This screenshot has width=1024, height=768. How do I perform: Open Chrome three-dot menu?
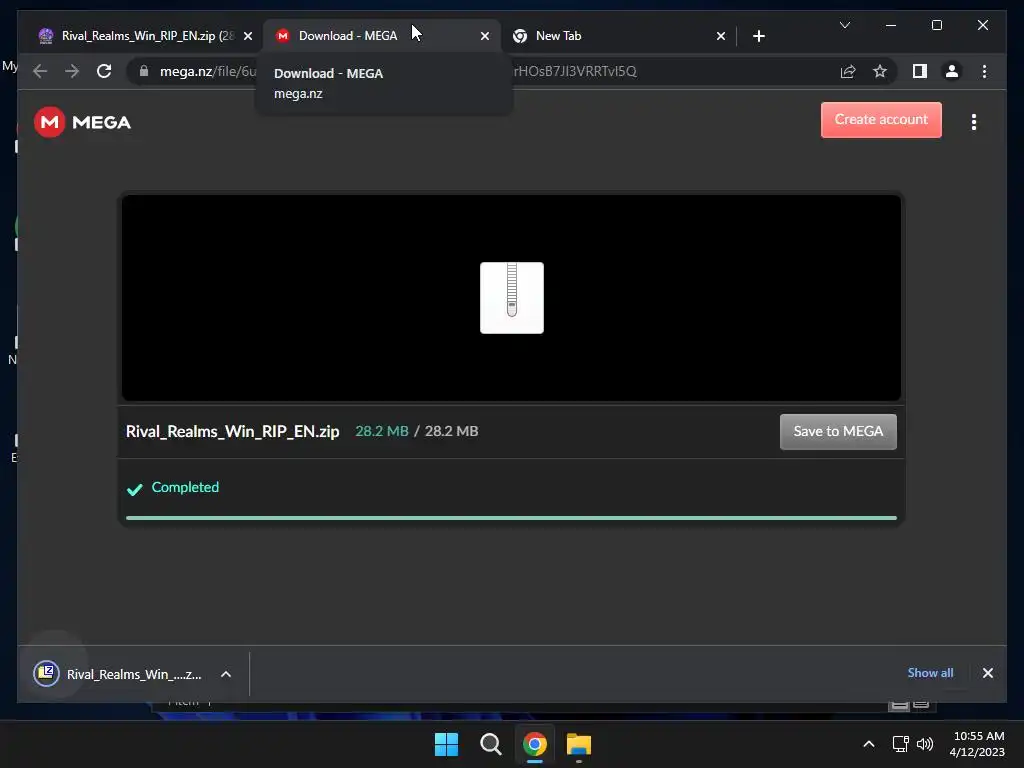point(984,71)
